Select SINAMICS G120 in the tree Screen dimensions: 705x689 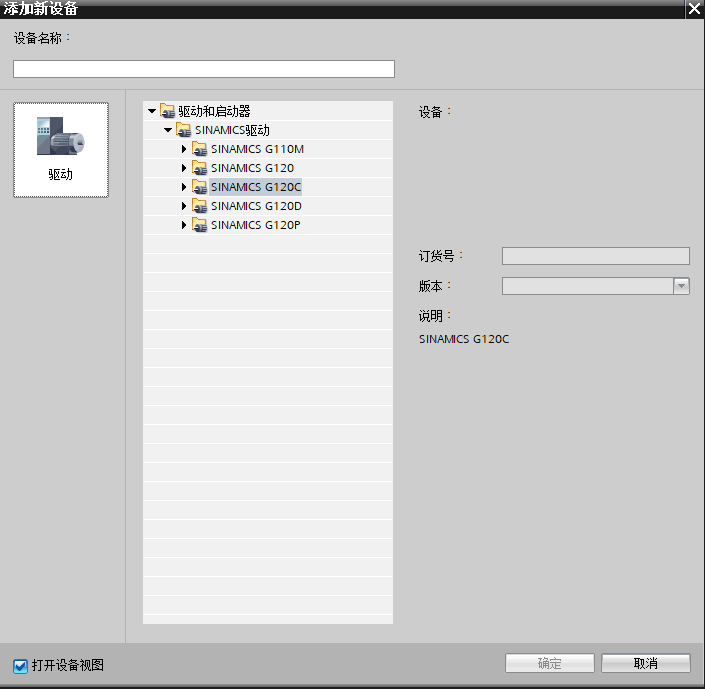pyautogui.click(x=252, y=168)
